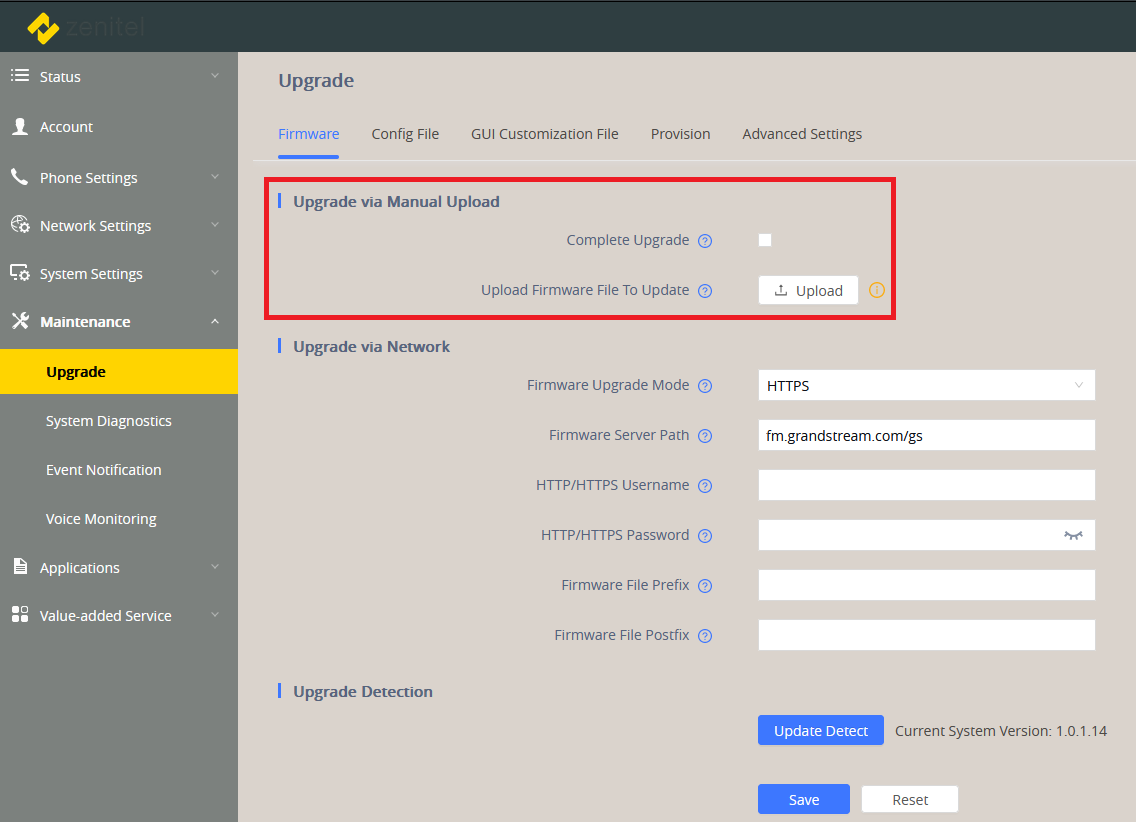
Task: Toggle password visibility eye icon
Action: [1073, 535]
